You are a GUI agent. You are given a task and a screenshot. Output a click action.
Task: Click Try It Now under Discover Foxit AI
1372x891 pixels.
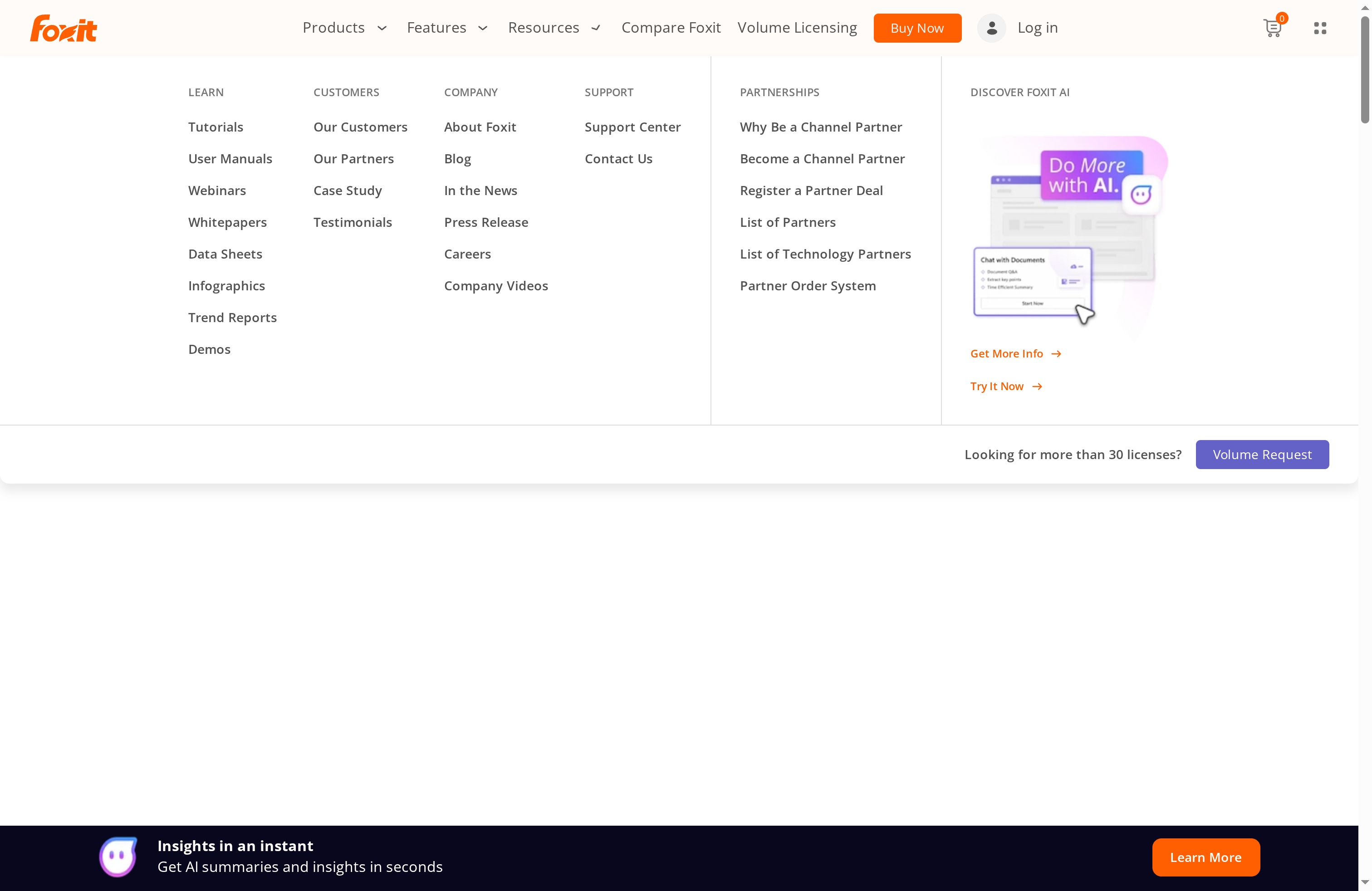pyautogui.click(x=997, y=386)
